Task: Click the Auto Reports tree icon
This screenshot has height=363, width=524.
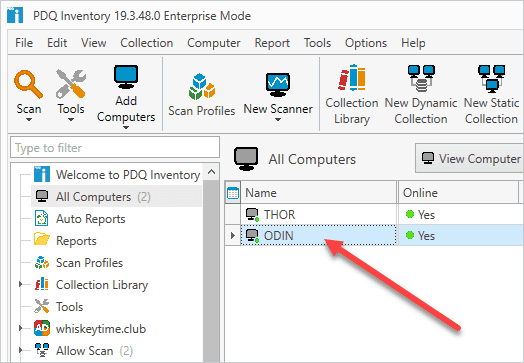Action: (42, 218)
